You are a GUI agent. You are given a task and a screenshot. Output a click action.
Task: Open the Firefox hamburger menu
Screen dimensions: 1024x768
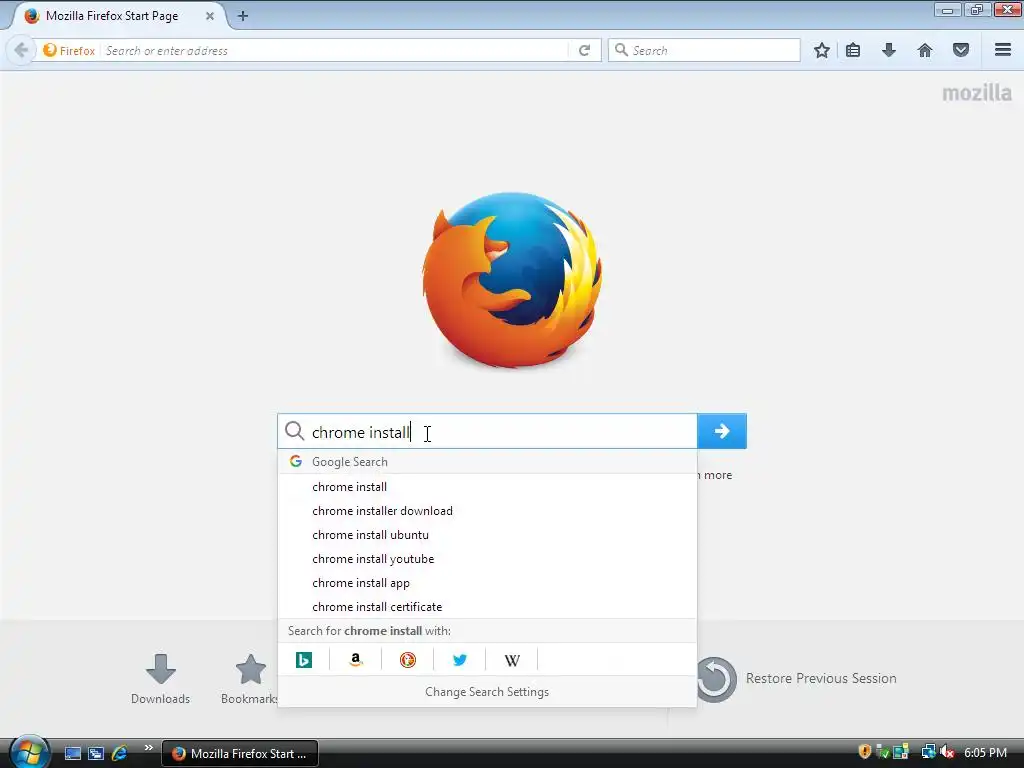coord(1003,50)
